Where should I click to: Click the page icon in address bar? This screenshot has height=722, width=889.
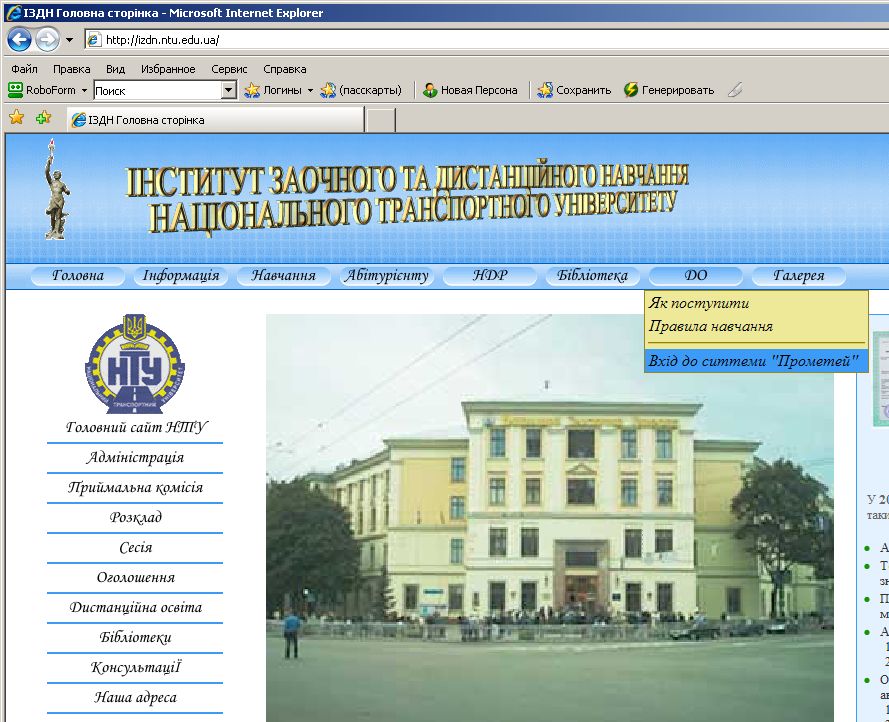point(94,40)
